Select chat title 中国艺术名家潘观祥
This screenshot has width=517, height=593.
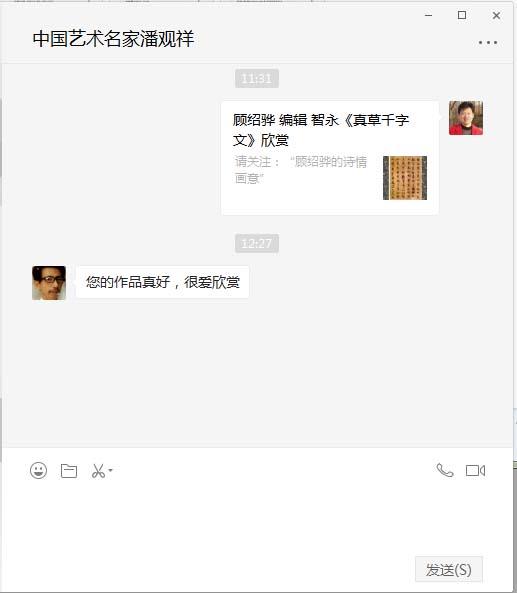[x=113, y=39]
